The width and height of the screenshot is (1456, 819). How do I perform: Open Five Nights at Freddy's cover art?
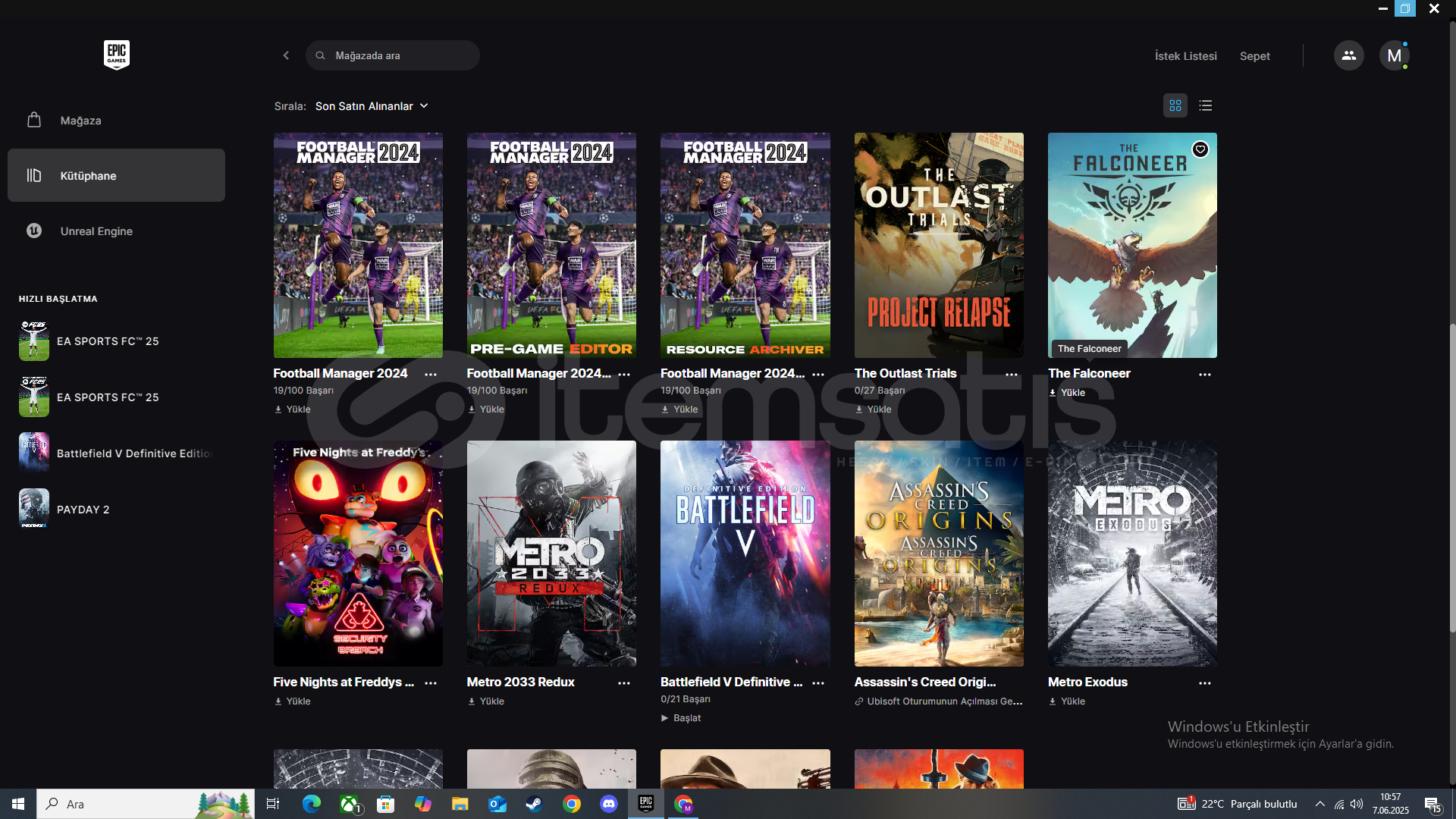tap(358, 554)
